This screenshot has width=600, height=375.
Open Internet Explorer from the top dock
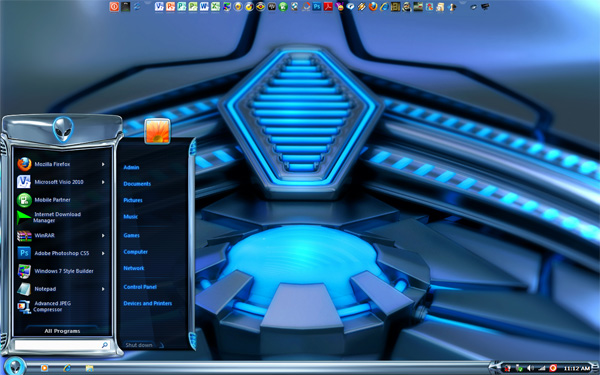point(385,7)
